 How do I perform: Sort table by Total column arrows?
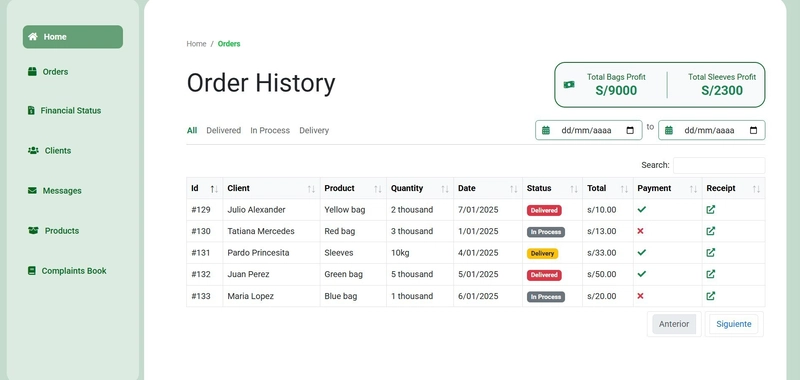tap(624, 189)
